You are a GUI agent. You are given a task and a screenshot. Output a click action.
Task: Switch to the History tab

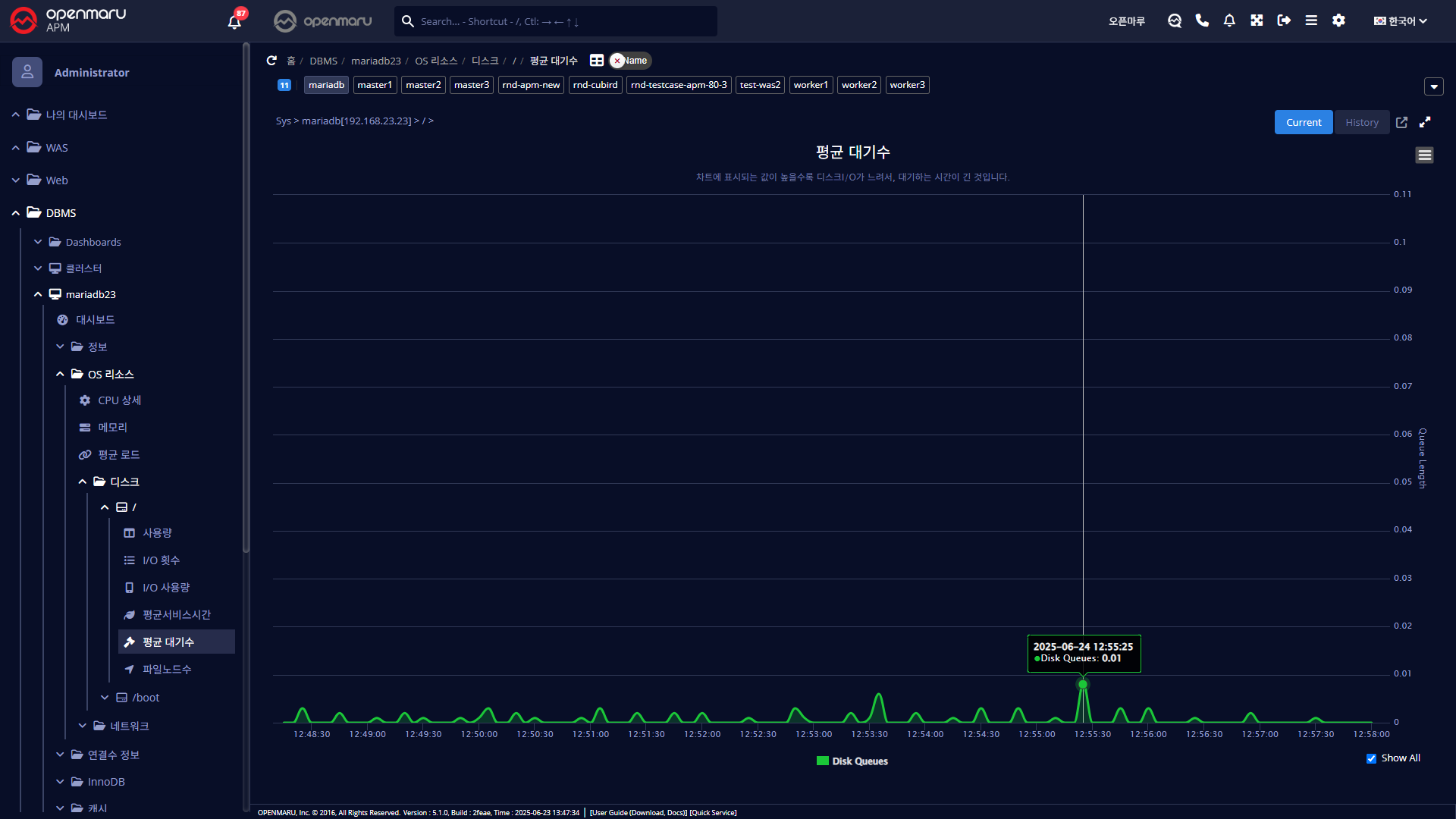pos(1361,122)
